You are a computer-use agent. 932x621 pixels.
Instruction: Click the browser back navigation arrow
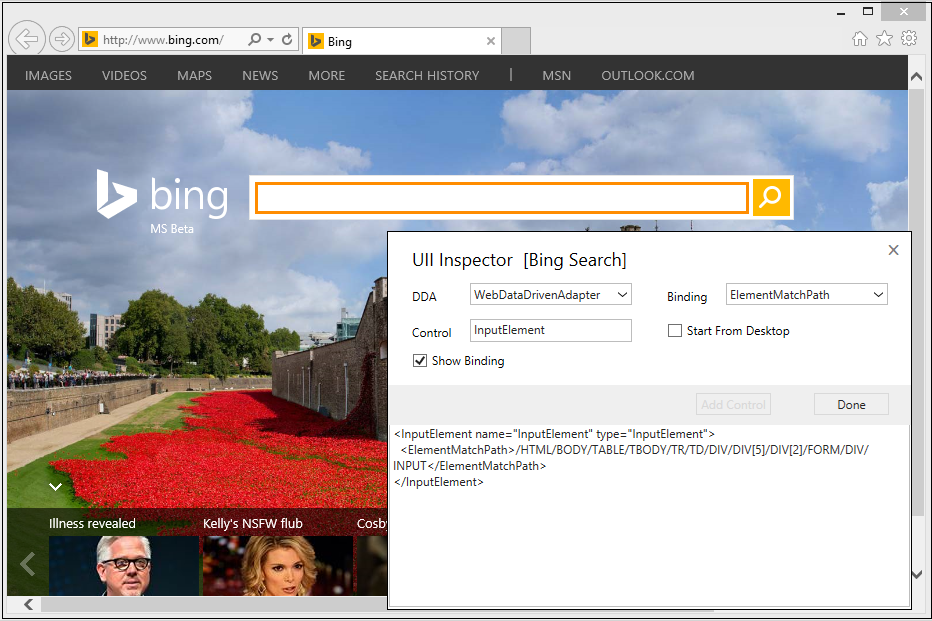(26, 38)
